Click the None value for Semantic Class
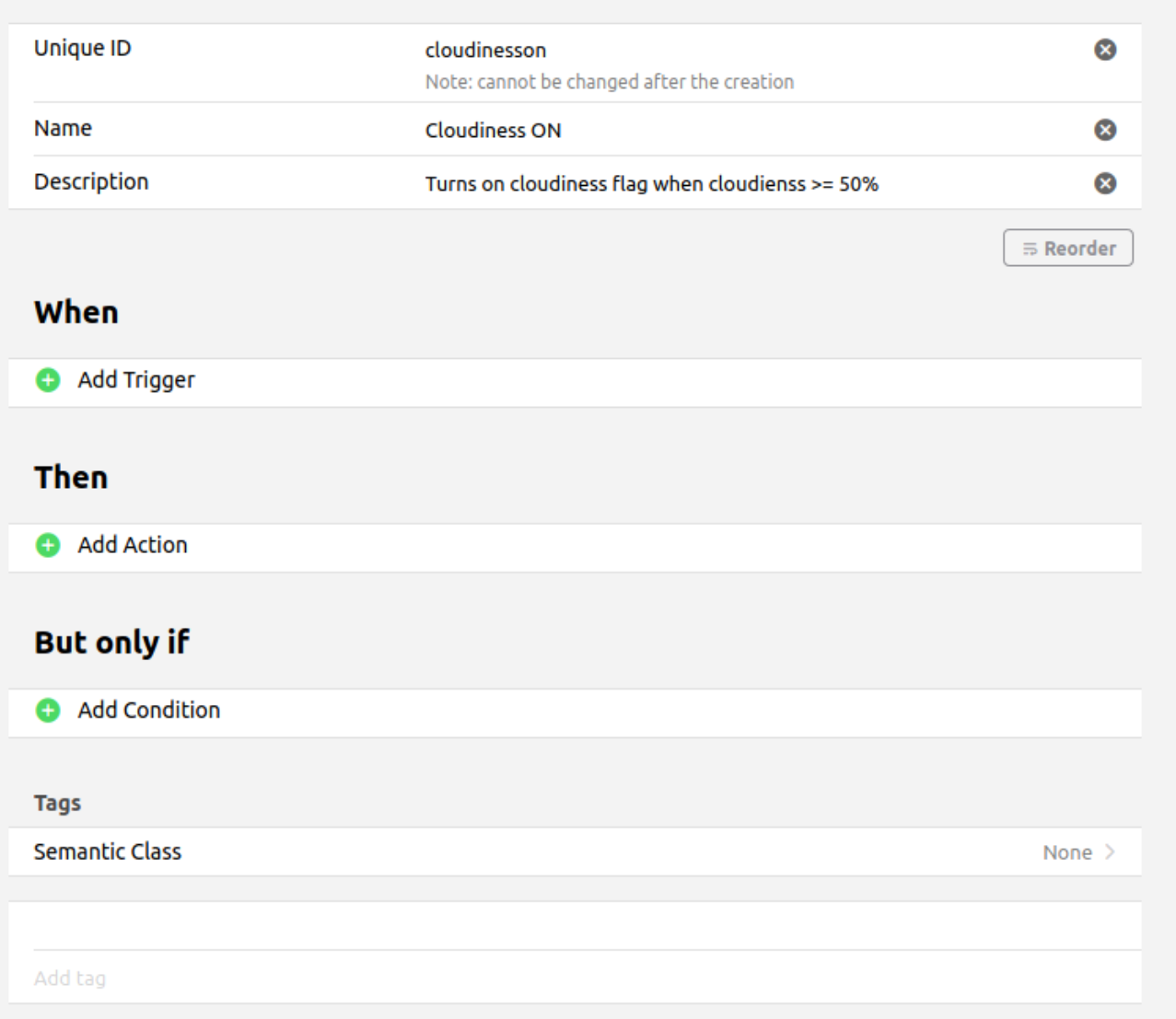This screenshot has width=1176, height=1019. [x=1066, y=852]
